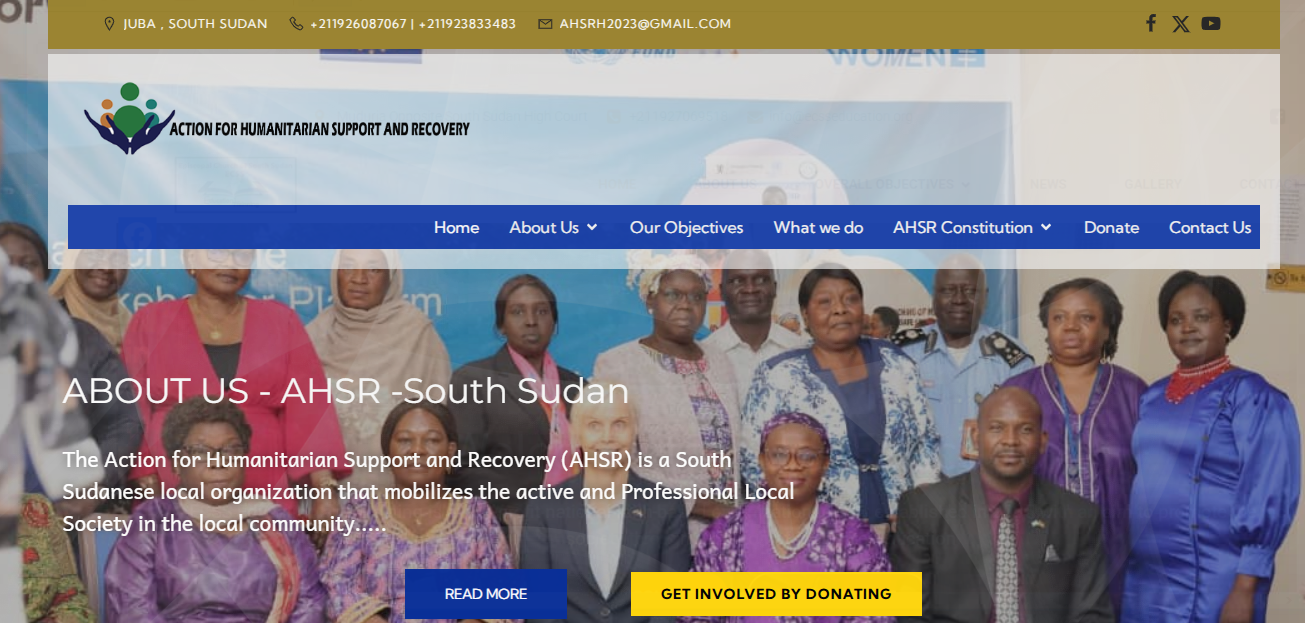Open the Contact Us menu item
The width and height of the screenshot is (1305, 623).
[x=1210, y=227]
